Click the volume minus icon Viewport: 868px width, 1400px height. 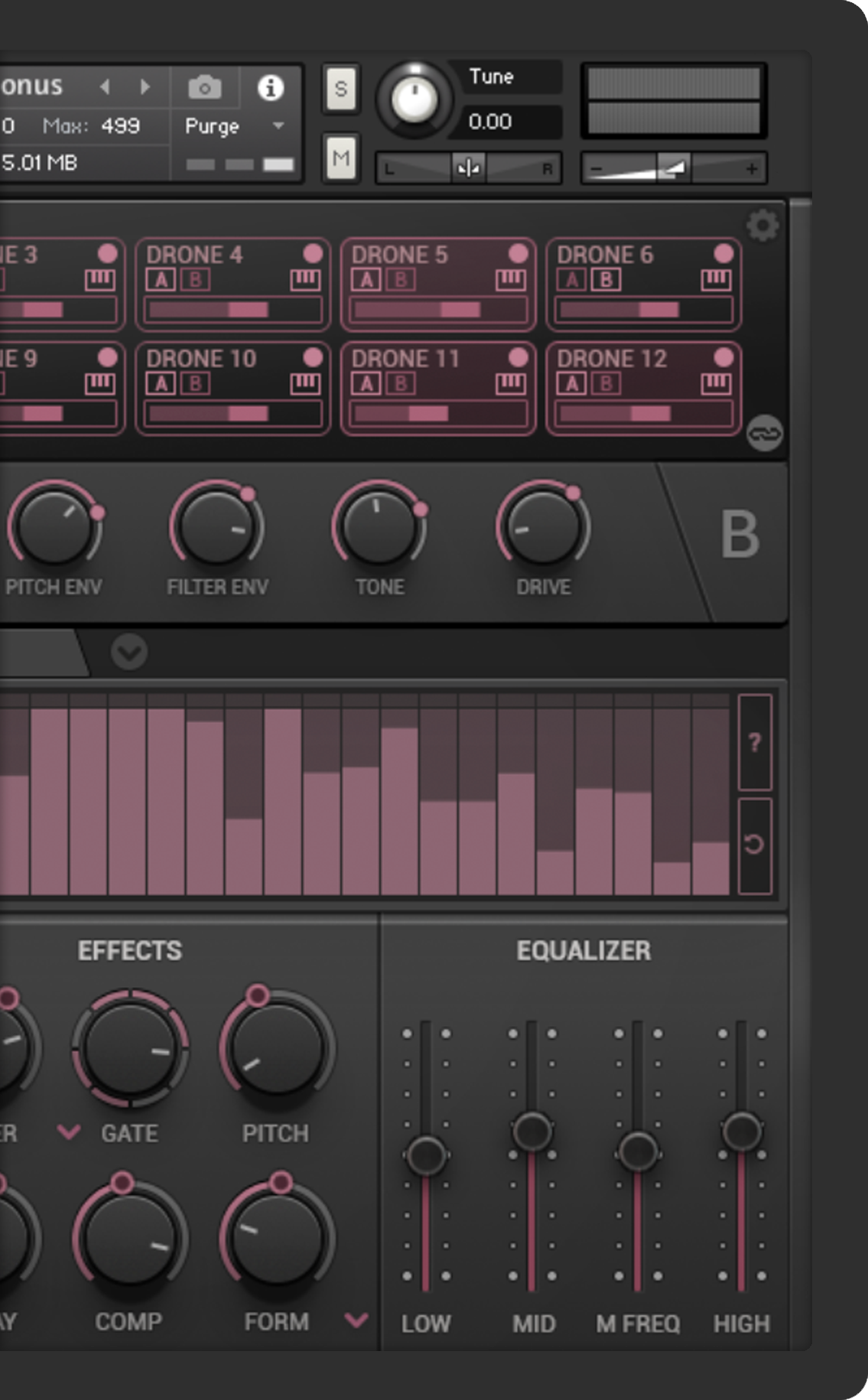[x=597, y=168]
